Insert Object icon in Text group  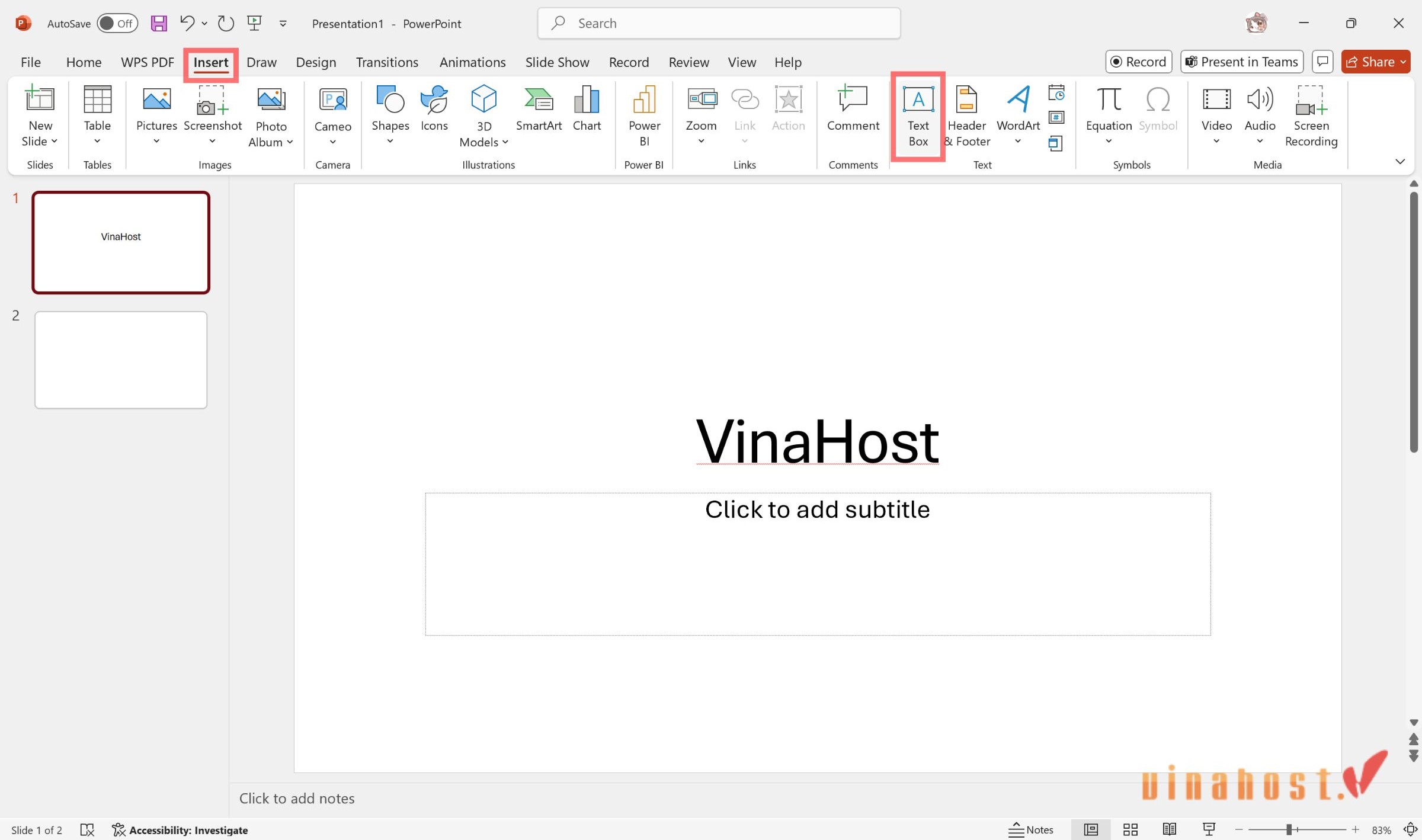pyautogui.click(x=1055, y=143)
